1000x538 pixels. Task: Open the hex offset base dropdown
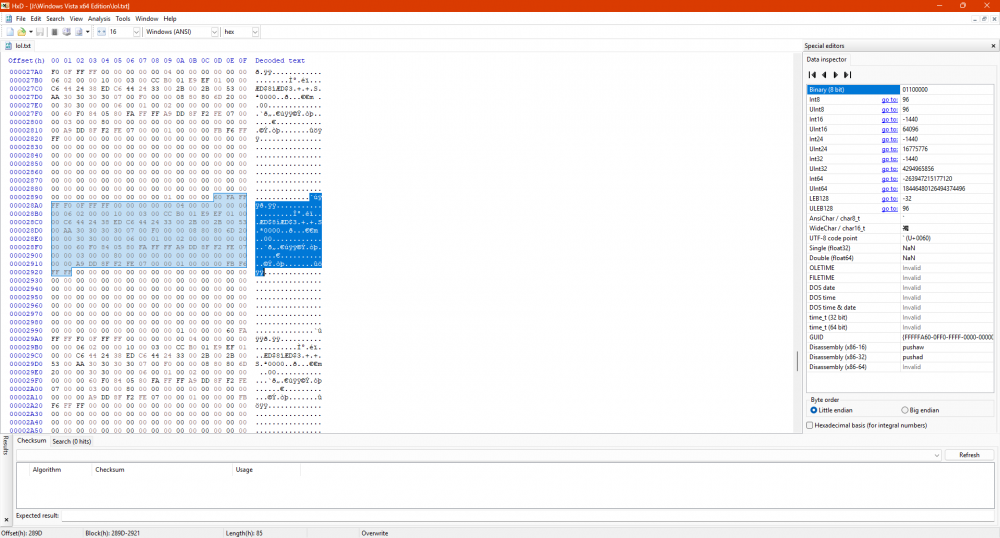coord(255,32)
